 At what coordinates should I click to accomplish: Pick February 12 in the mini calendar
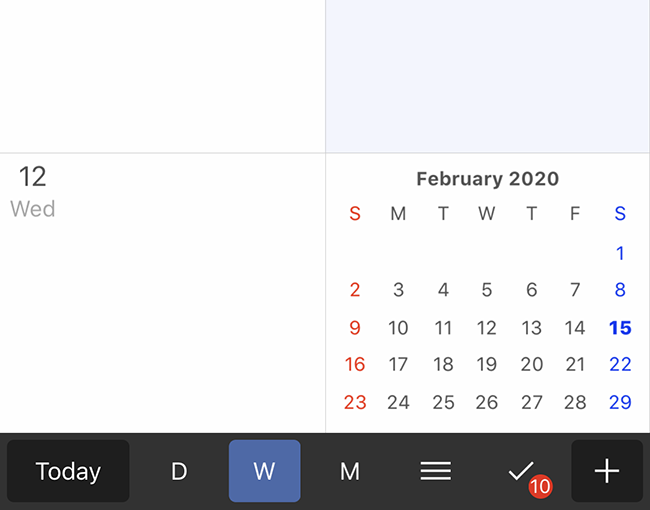[487, 328]
